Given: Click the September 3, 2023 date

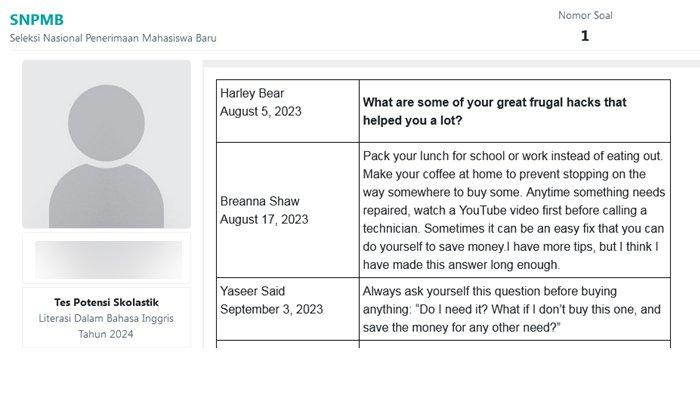Looking at the screenshot, I should click(x=271, y=309).
